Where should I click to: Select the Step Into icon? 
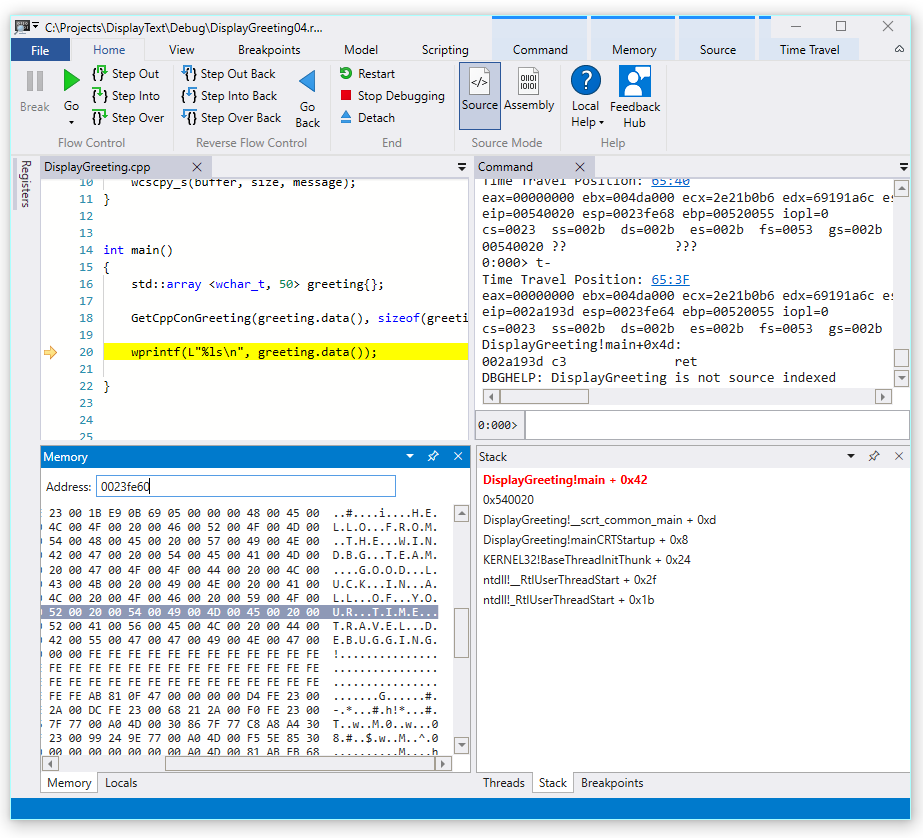[100, 97]
